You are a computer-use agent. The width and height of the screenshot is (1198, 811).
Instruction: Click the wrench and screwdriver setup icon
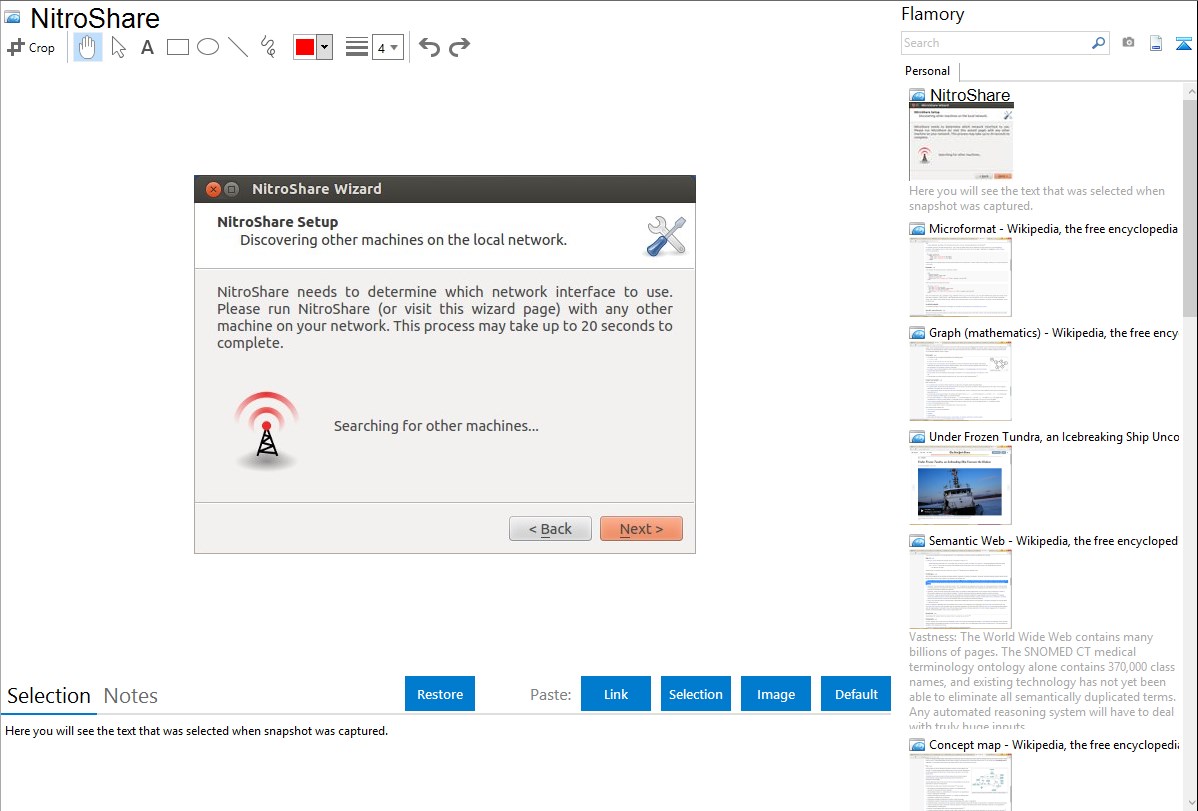tap(666, 235)
